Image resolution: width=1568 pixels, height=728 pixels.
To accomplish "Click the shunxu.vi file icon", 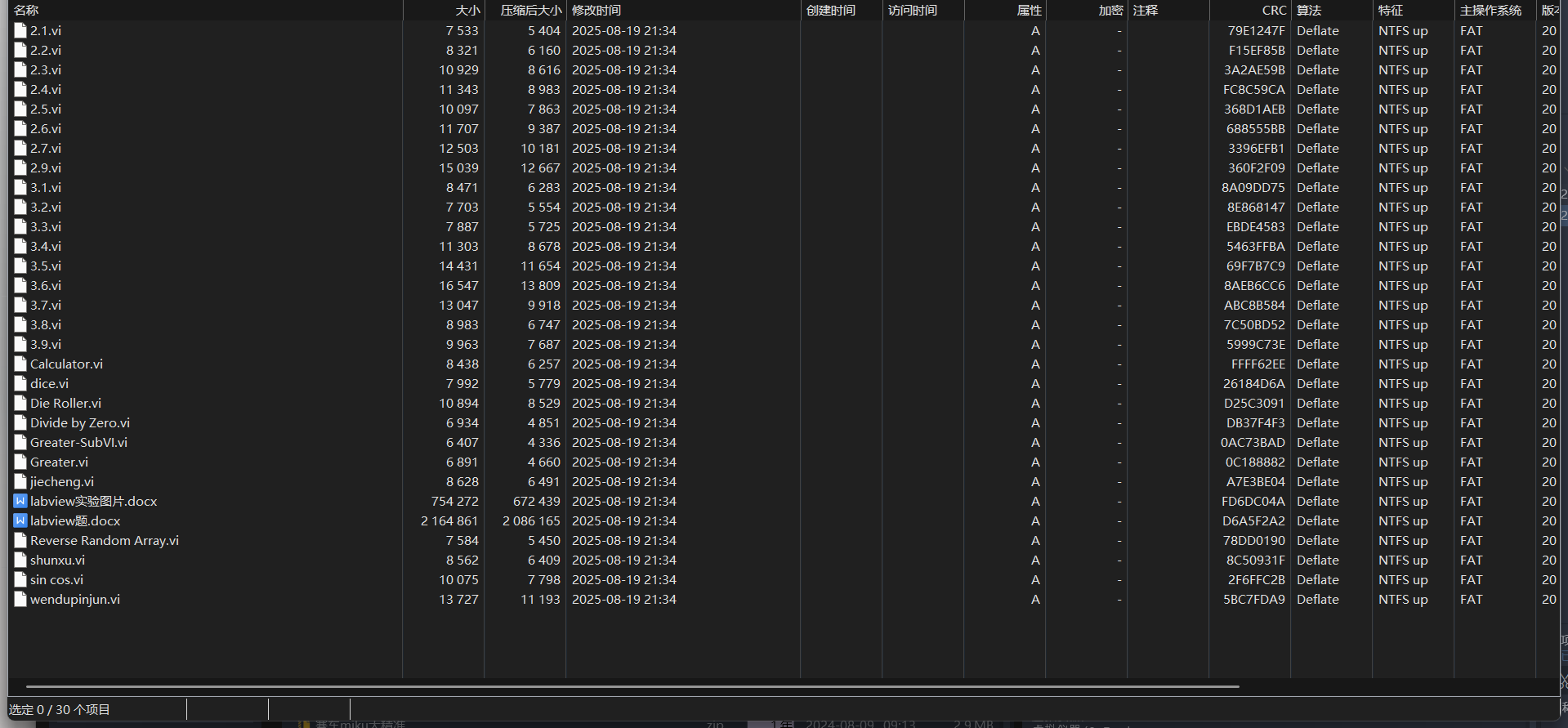I will coord(20,560).
